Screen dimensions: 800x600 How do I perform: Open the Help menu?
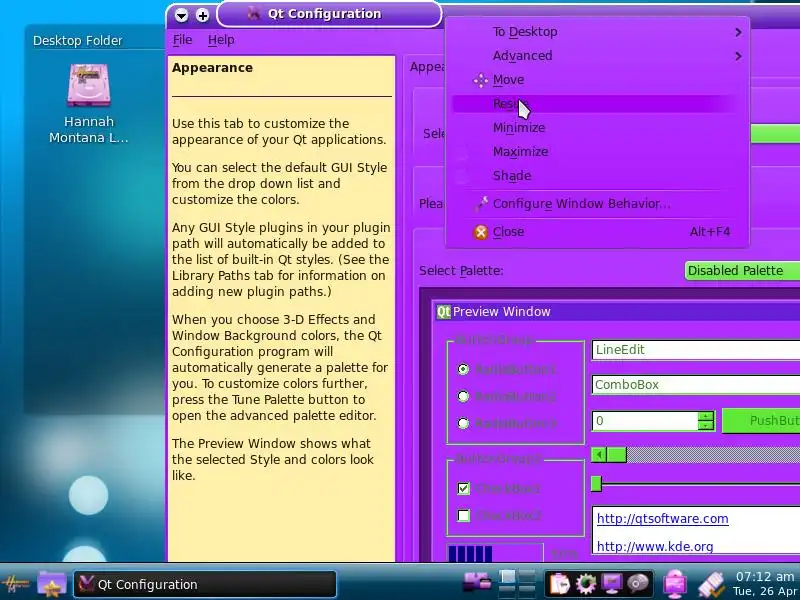(x=221, y=40)
